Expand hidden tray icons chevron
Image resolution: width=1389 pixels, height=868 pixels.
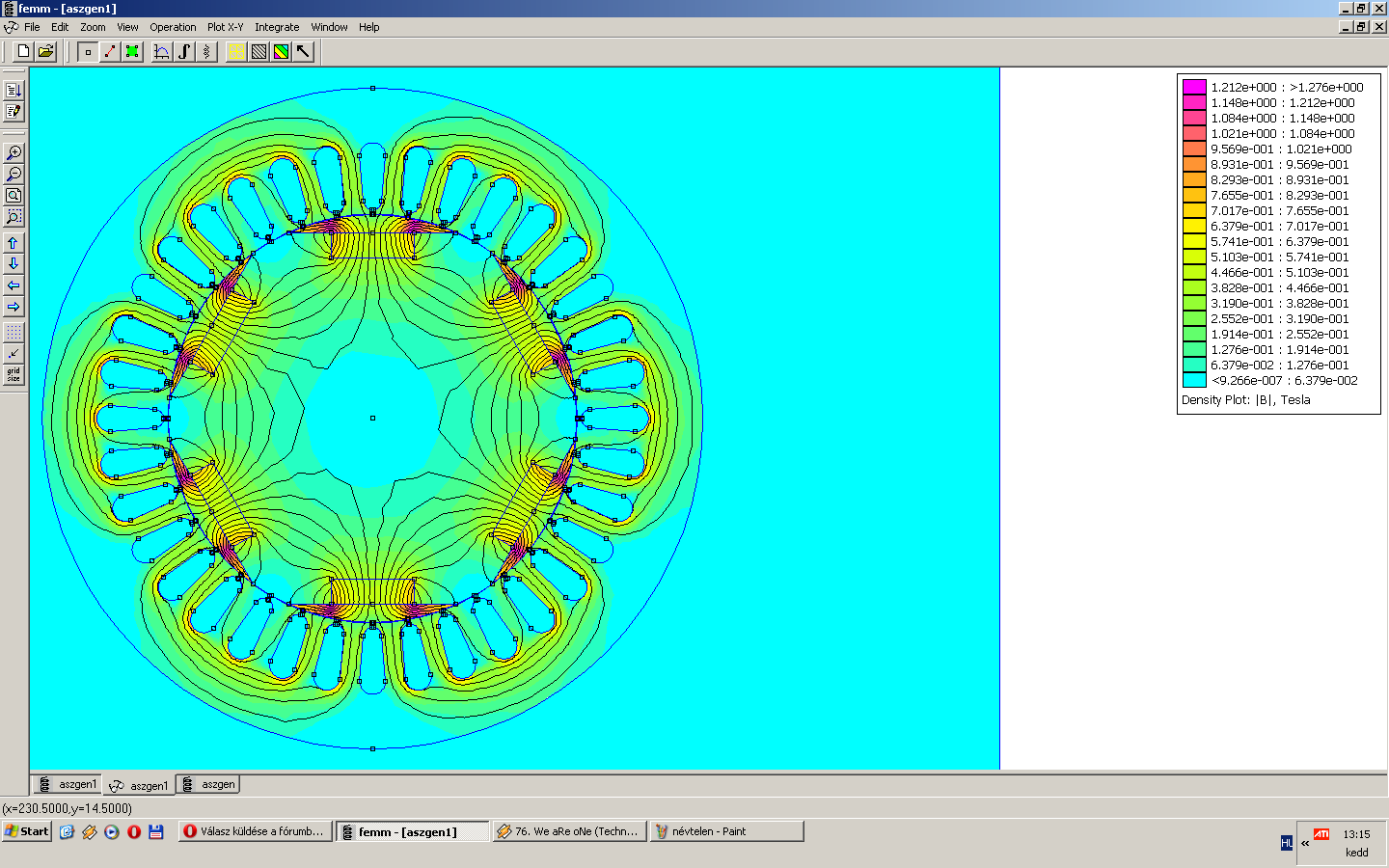coord(1305,843)
